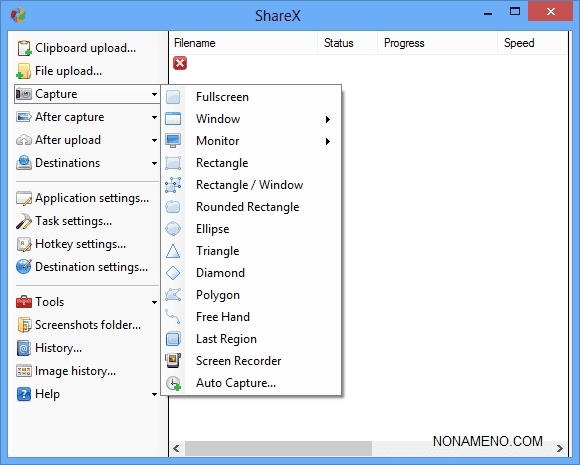Expand the Window submenu arrow
Screen dimensions: 580x465
coord(328,119)
